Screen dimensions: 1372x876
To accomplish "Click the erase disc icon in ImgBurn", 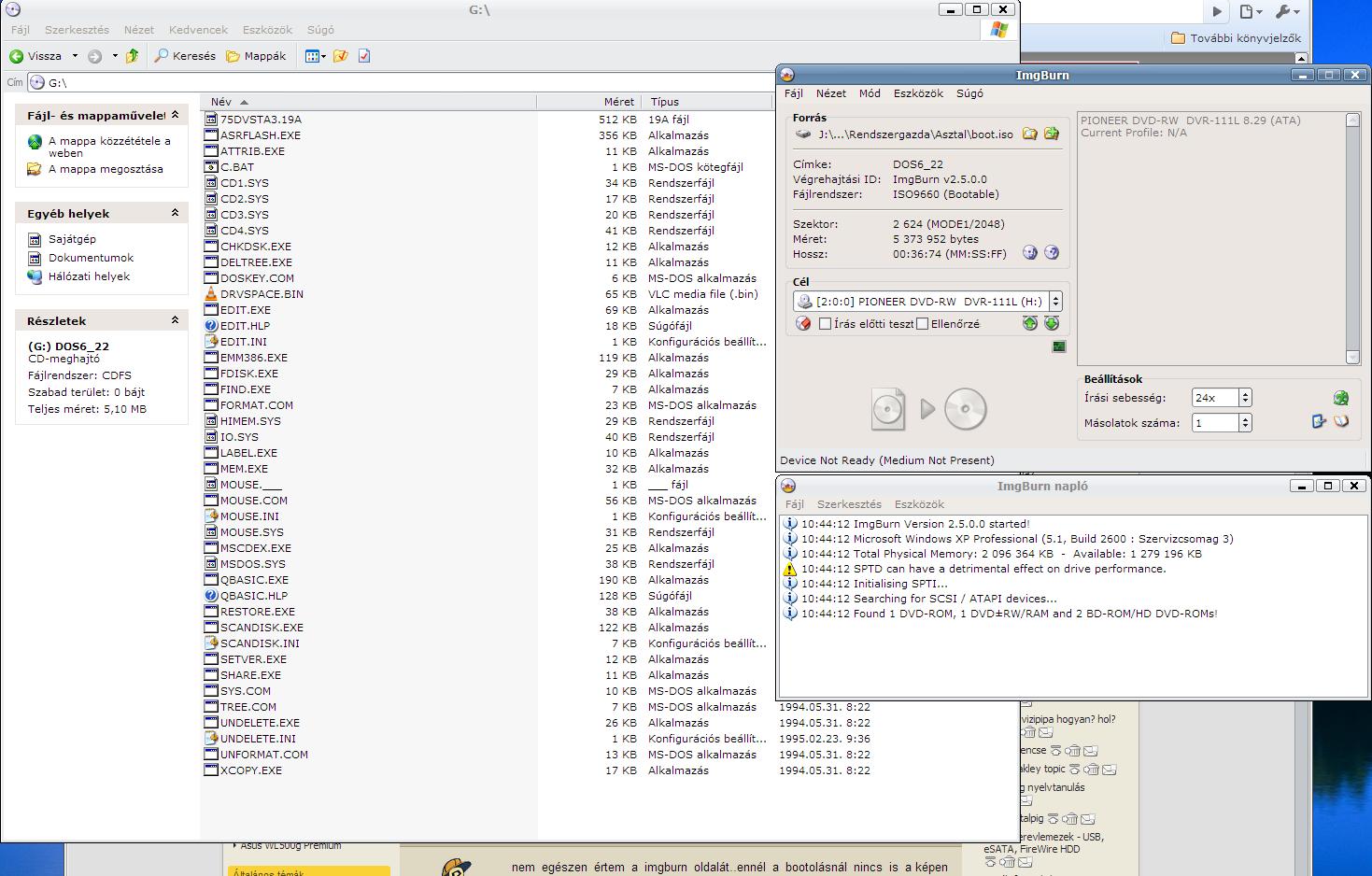I will click(x=803, y=323).
